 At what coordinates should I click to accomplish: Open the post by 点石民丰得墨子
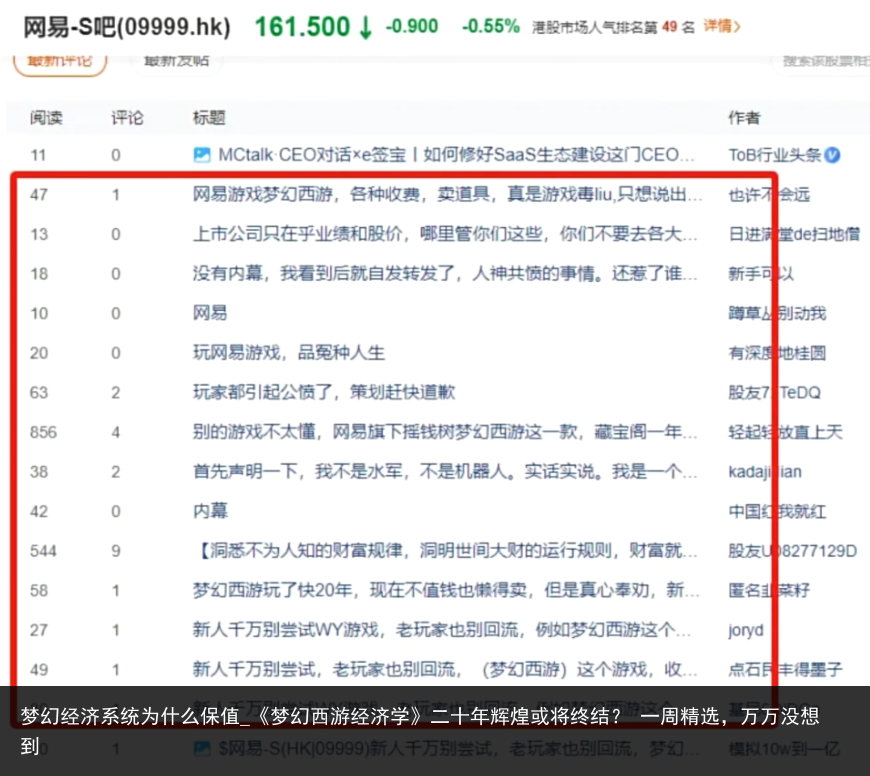click(445, 670)
